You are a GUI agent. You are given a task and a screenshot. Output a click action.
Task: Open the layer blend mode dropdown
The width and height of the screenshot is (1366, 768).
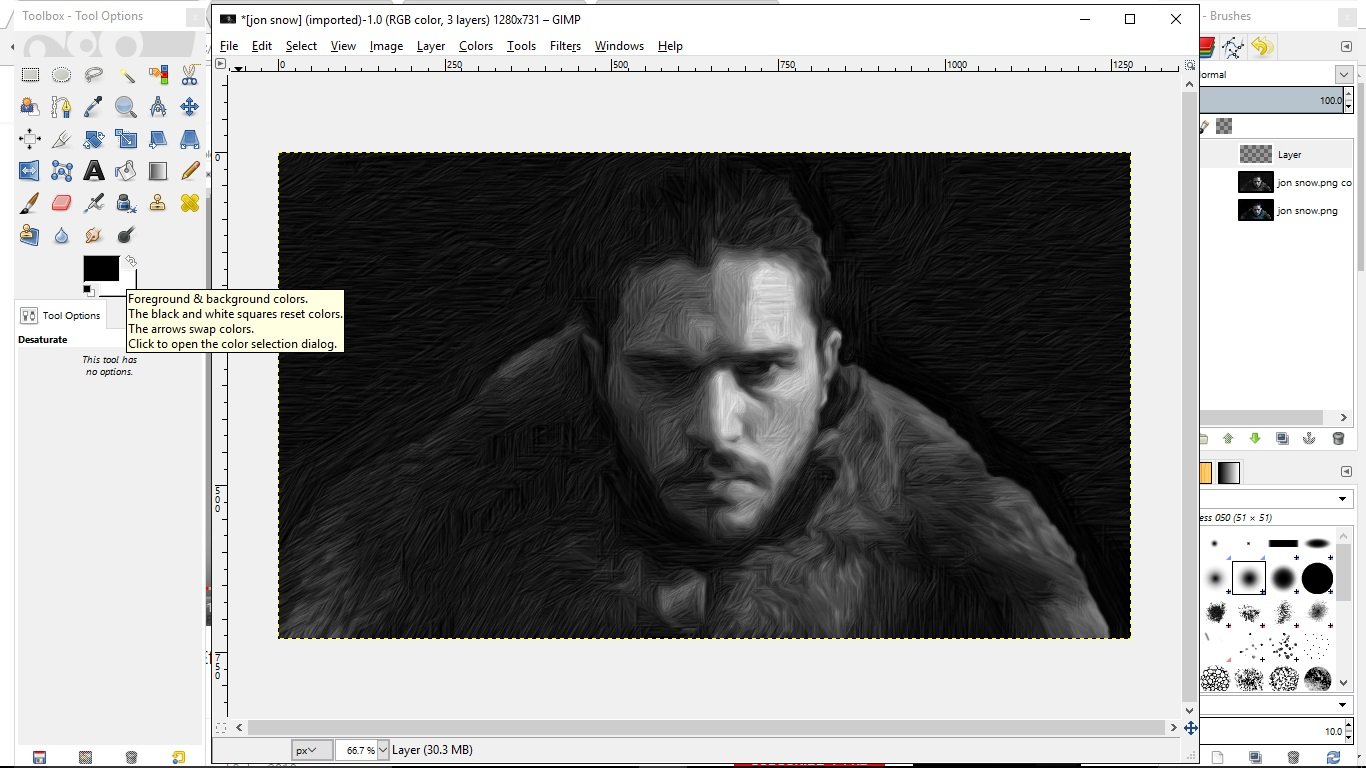point(1342,75)
